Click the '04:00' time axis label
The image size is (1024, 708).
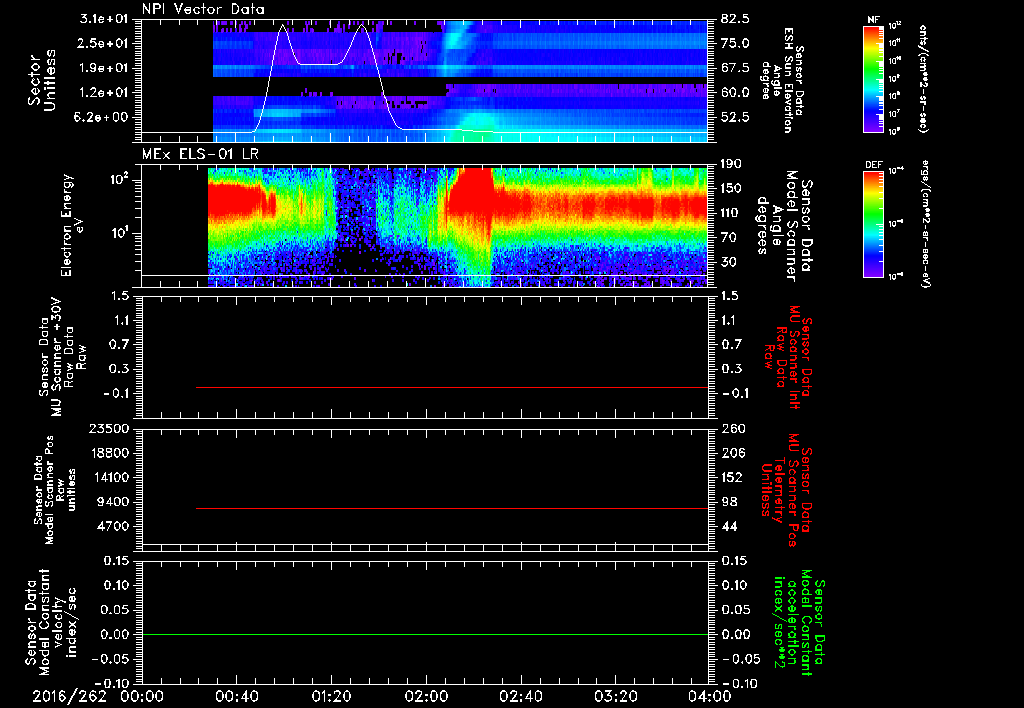(x=710, y=696)
